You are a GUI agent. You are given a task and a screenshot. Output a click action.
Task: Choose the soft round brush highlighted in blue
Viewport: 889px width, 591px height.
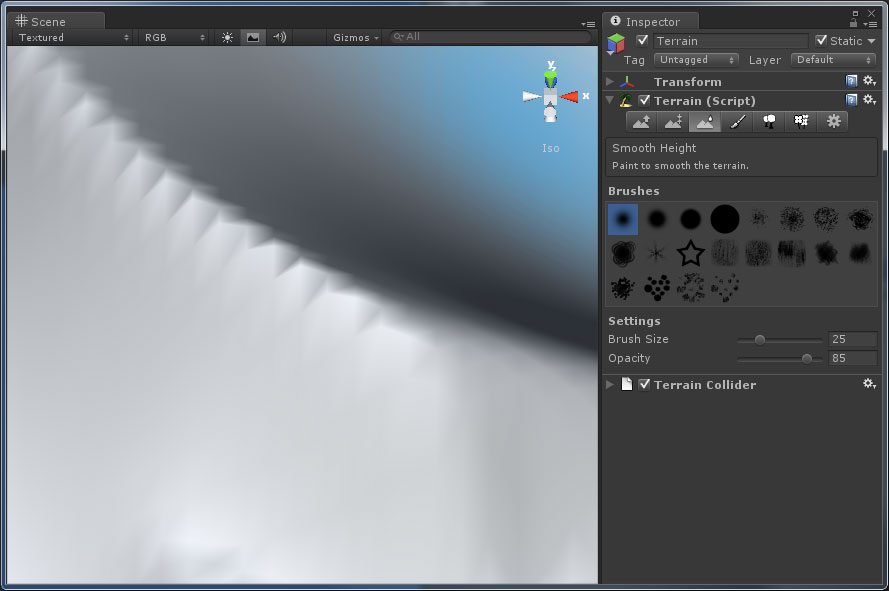623,219
